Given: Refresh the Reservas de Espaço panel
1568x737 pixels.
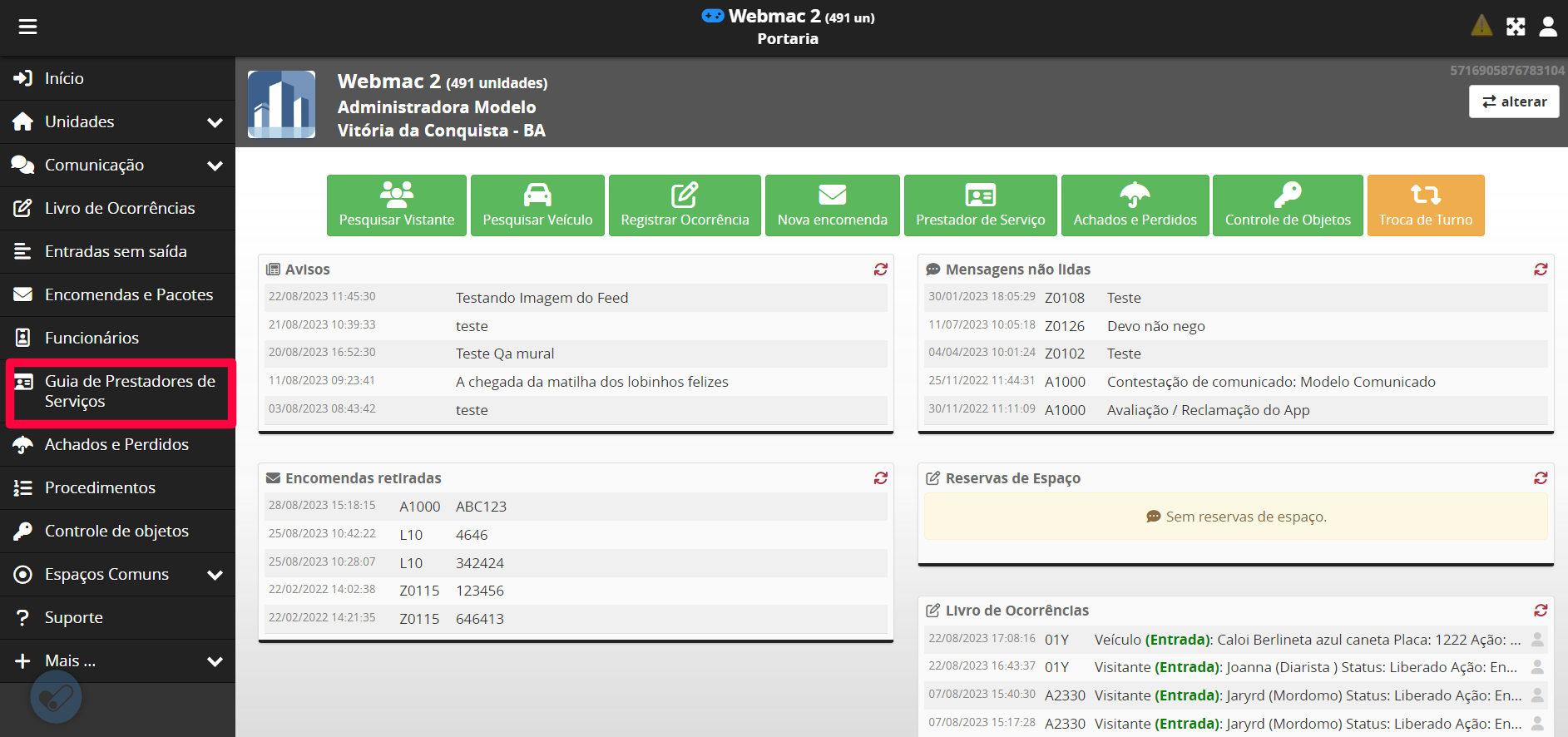Looking at the screenshot, I should tap(1541, 478).
